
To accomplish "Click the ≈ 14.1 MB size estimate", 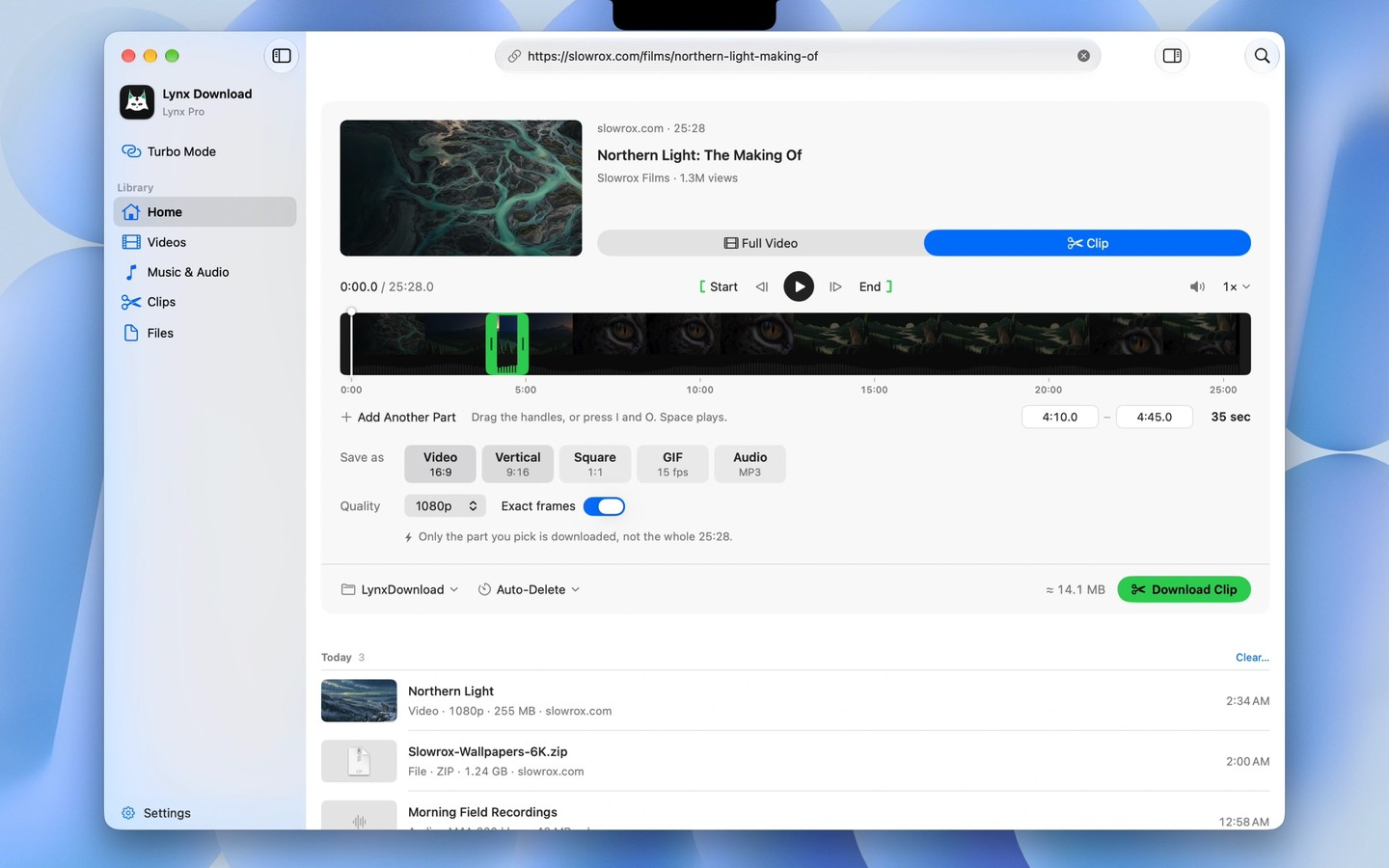I will click(1076, 589).
